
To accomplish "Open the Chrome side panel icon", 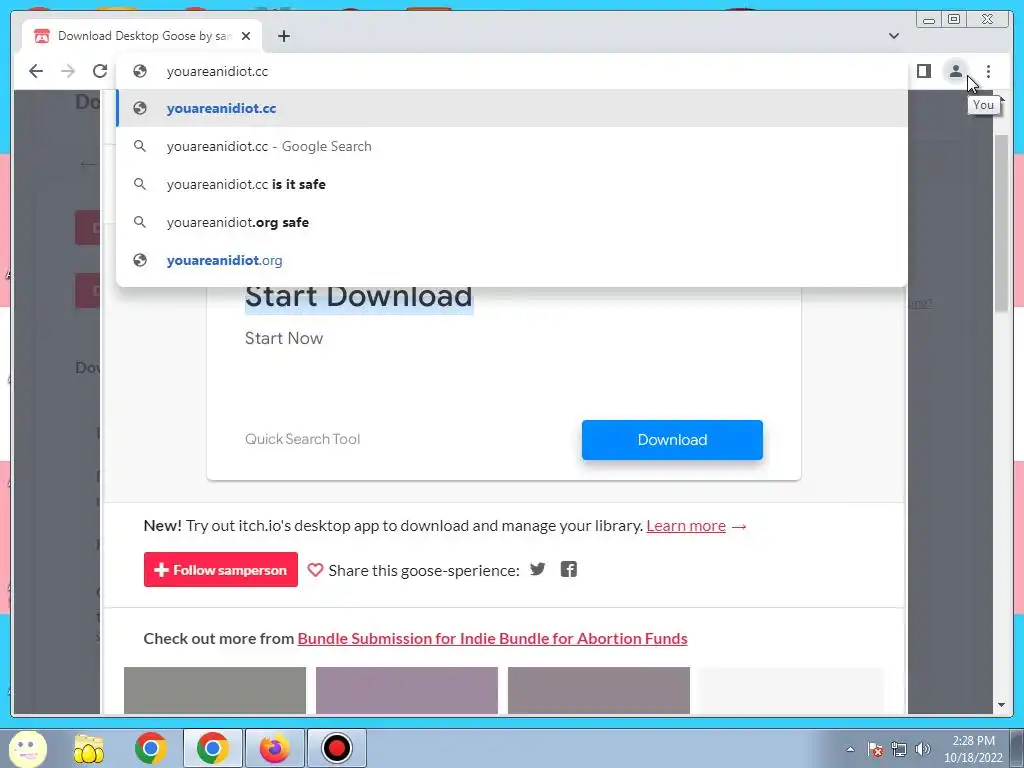I will coord(923,71).
